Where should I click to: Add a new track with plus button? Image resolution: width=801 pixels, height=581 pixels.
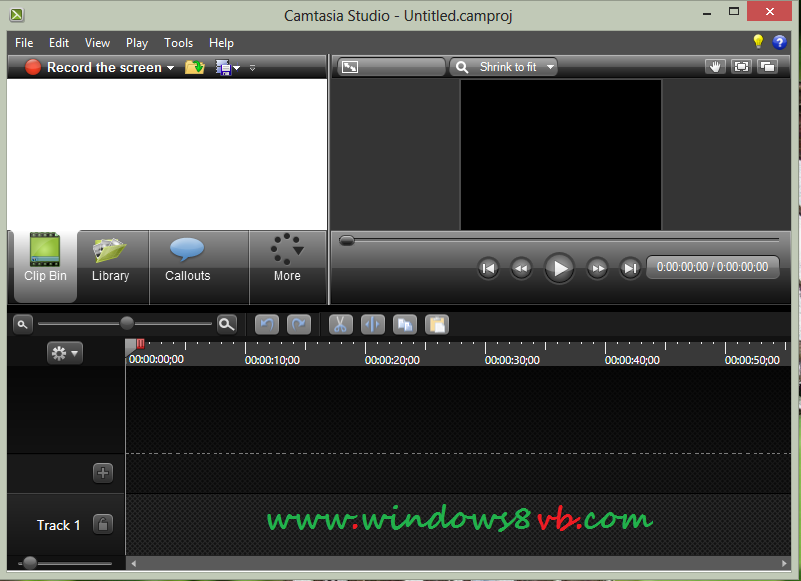coord(103,473)
